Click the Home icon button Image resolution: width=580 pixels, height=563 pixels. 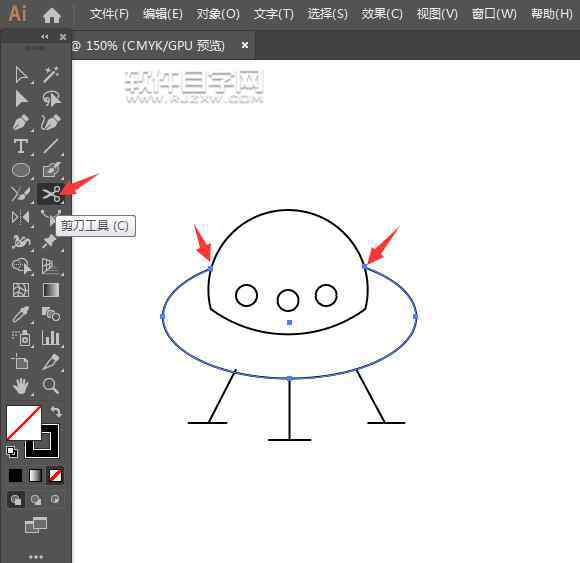point(52,15)
